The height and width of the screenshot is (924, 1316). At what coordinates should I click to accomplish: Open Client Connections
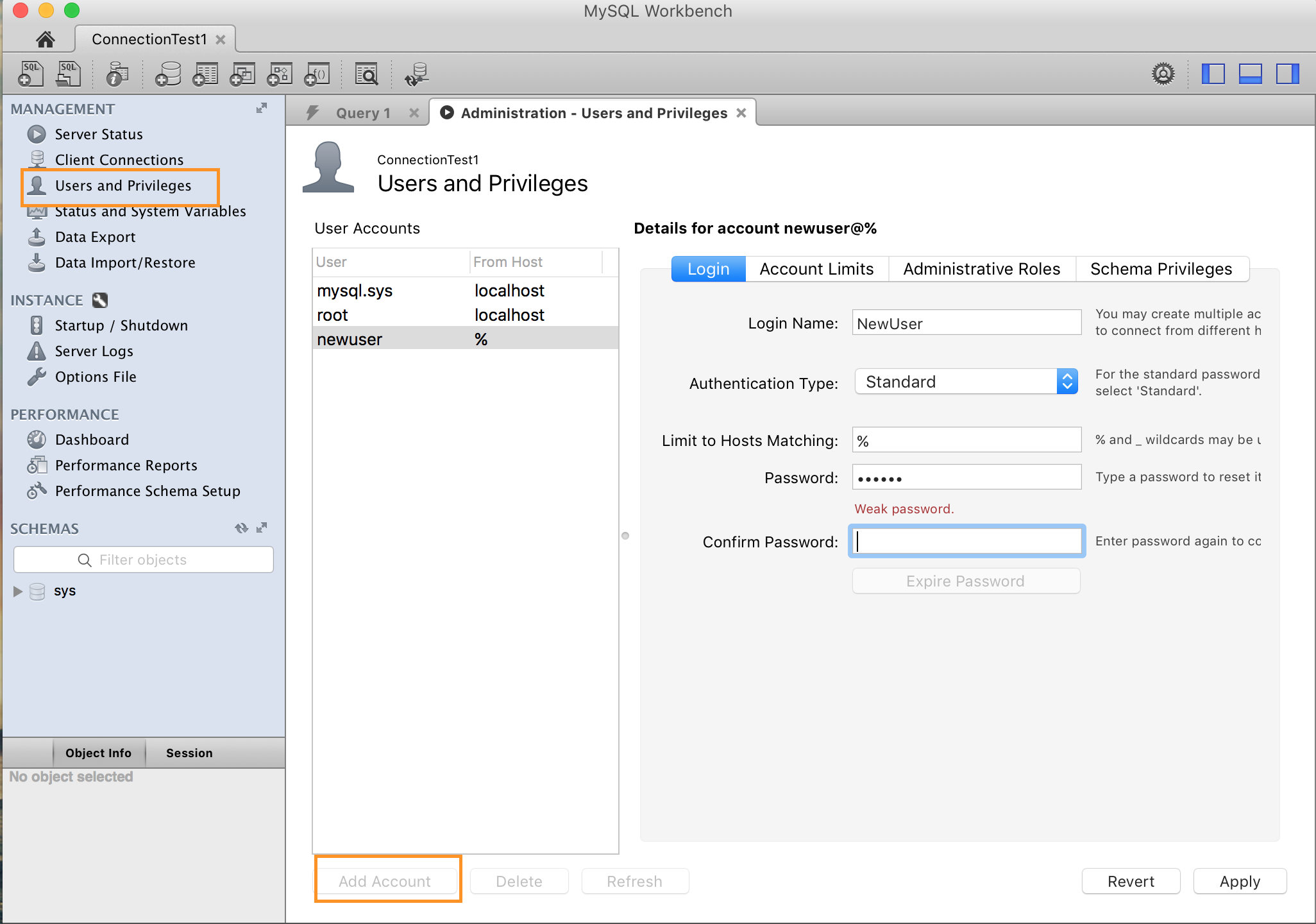click(x=119, y=160)
